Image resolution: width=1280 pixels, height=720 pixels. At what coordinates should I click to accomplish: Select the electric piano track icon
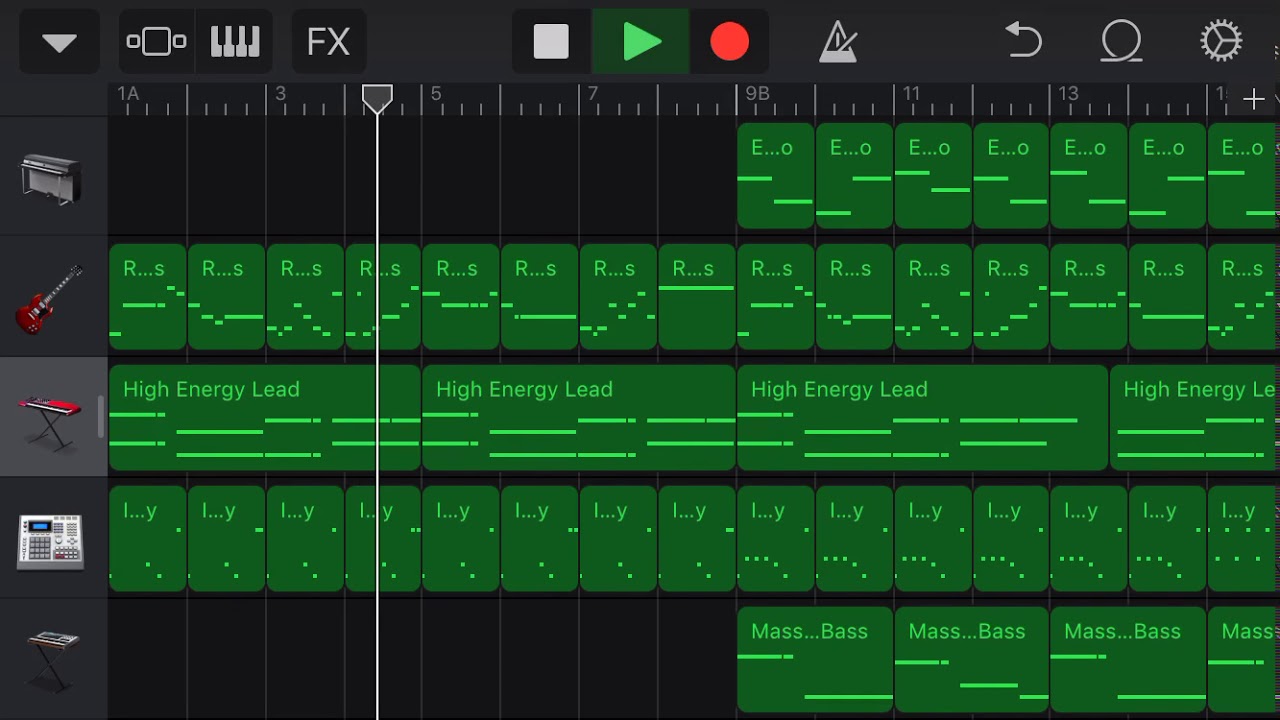pos(52,178)
